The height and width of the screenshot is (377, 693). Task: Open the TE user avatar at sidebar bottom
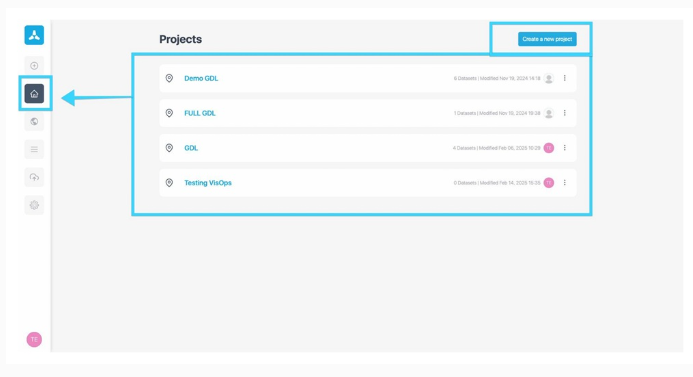click(x=34, y=339)
